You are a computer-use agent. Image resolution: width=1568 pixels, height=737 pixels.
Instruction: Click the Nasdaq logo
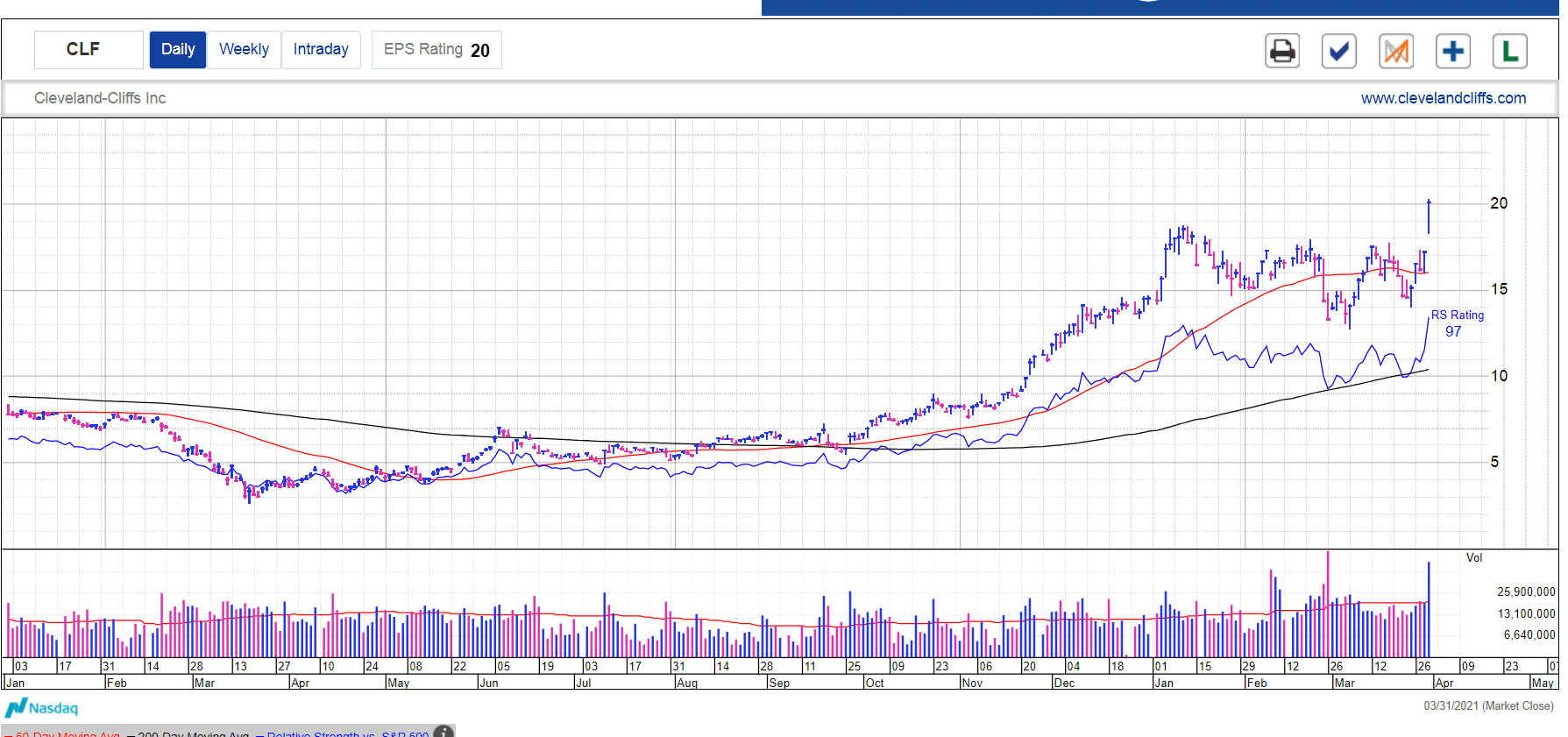41,708
